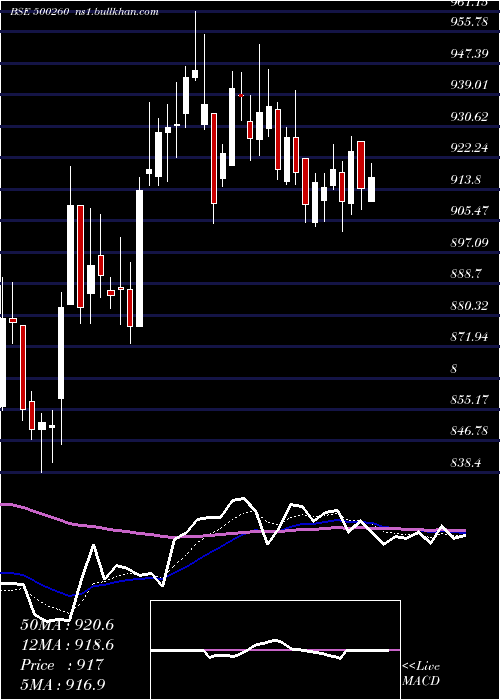Click the '50MA : 920.6' readout

(x=67, y=625)
